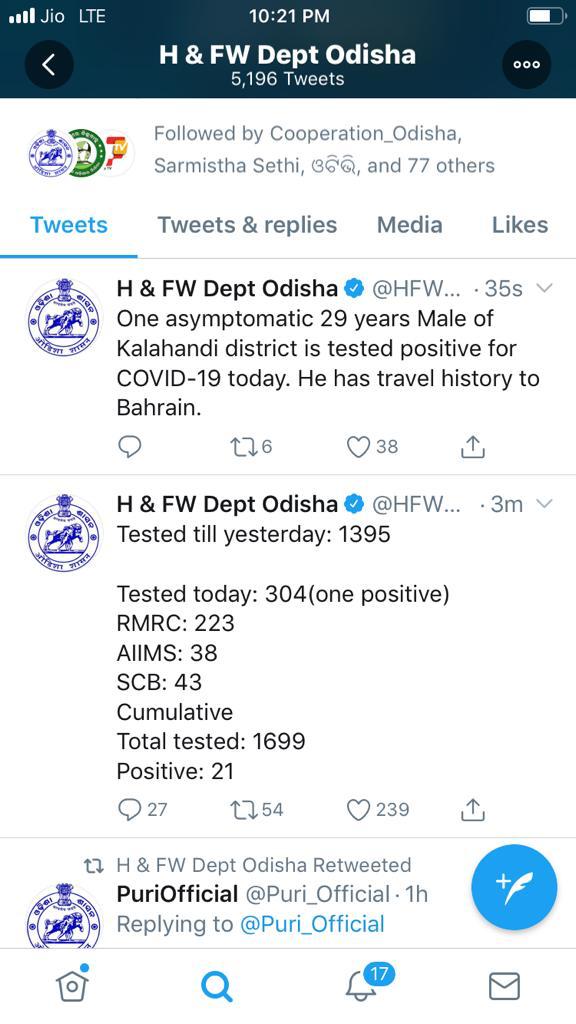576x1024 pixels.
Task: Tap the back arrow button
Action: click(x=49, y=65)
